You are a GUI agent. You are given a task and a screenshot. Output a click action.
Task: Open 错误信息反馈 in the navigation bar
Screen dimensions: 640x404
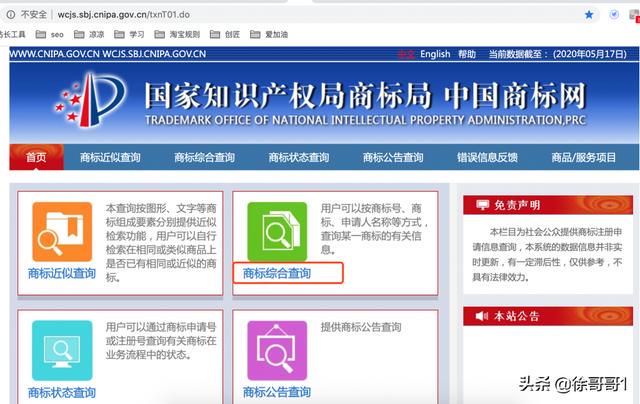pyautogui.click(x=487, y=157)
